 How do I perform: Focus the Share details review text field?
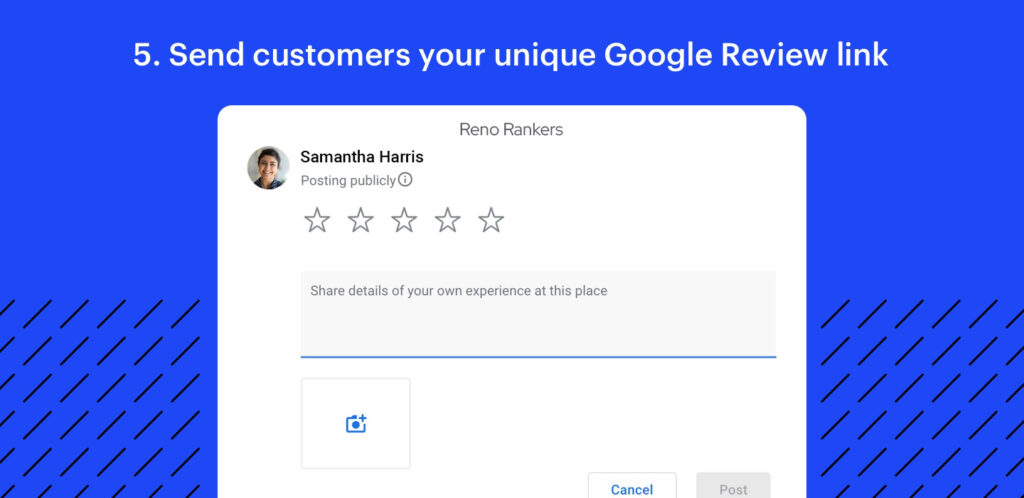pyautogui.click(x=538, y=314)
